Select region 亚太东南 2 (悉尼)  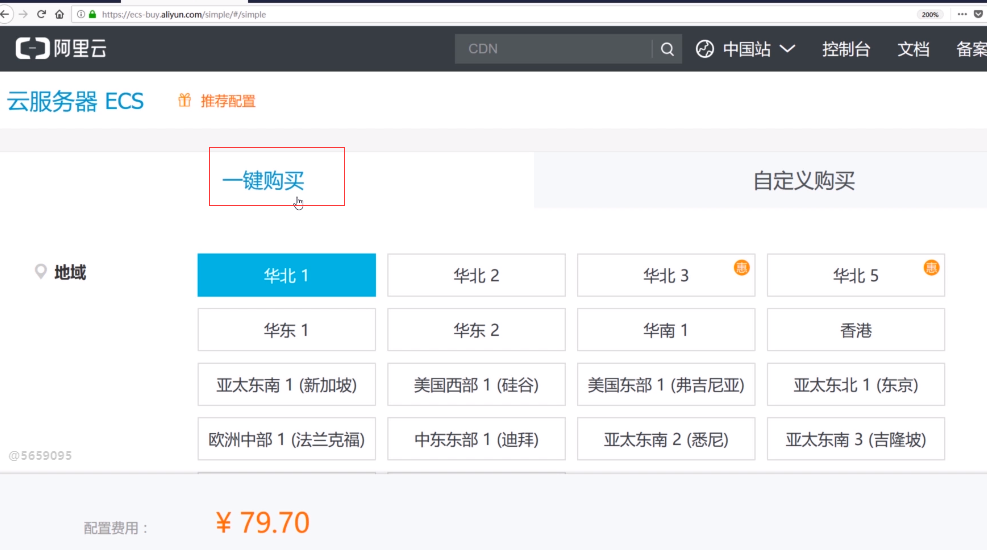point(666,439)
